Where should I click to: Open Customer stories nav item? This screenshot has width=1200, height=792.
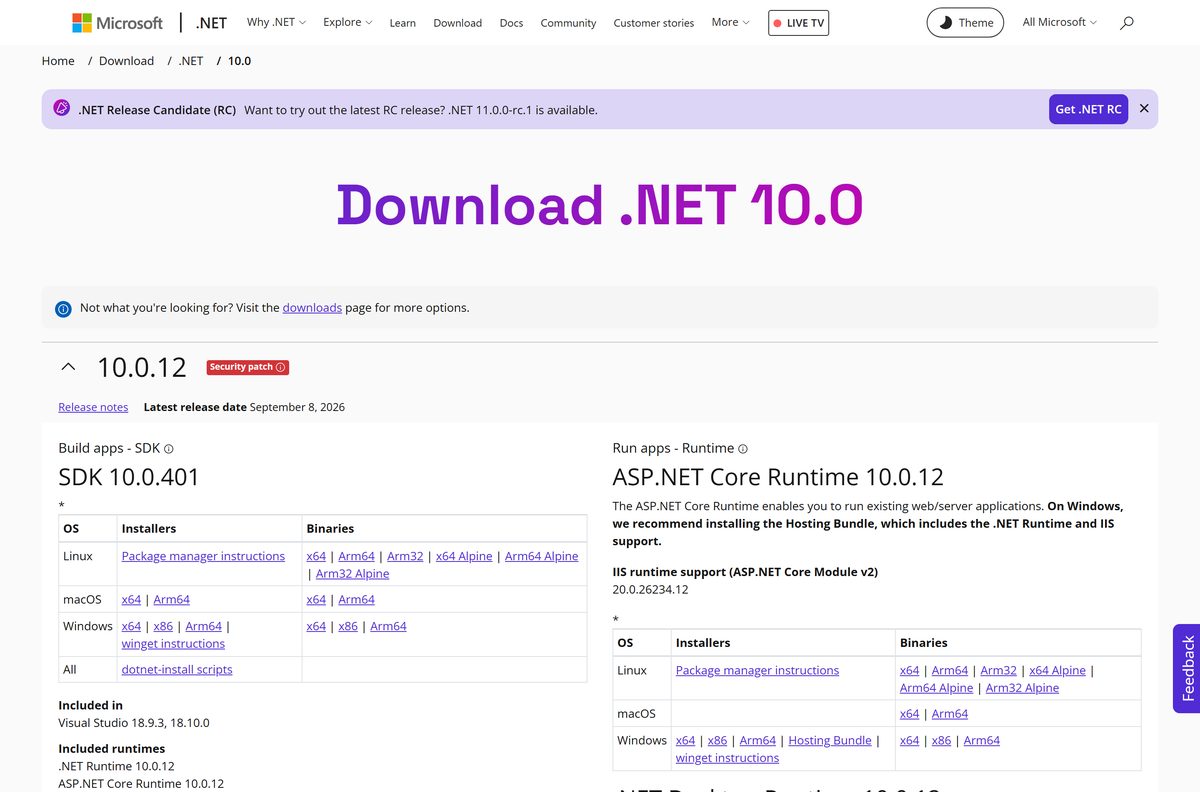[x=654, y=23]
